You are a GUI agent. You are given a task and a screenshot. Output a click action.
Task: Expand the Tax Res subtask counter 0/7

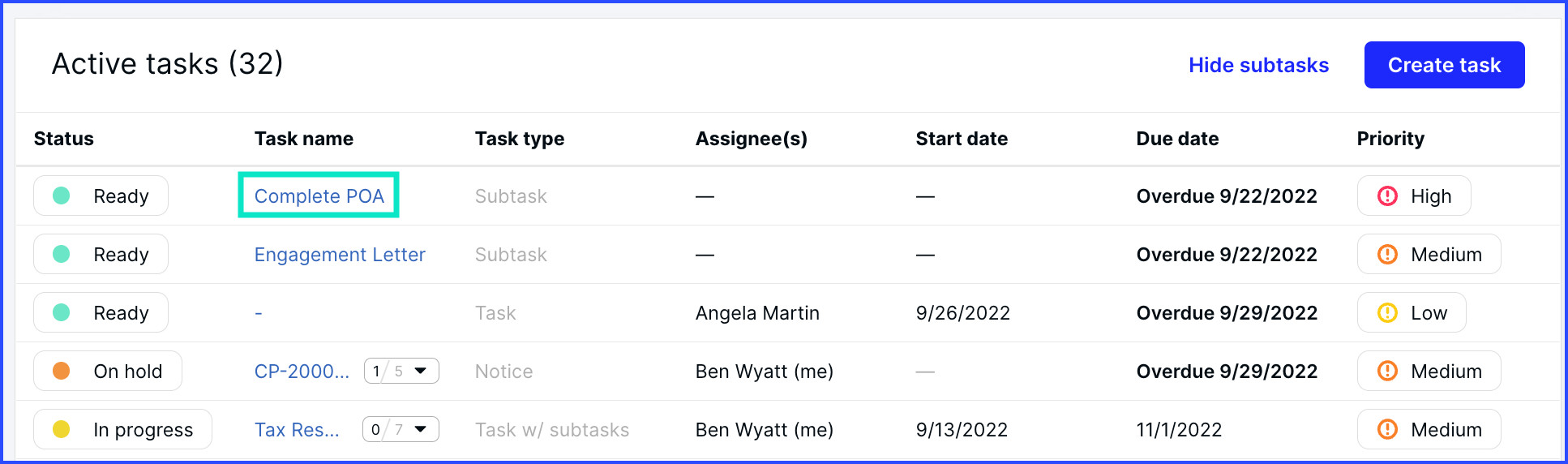coord(401,429)
